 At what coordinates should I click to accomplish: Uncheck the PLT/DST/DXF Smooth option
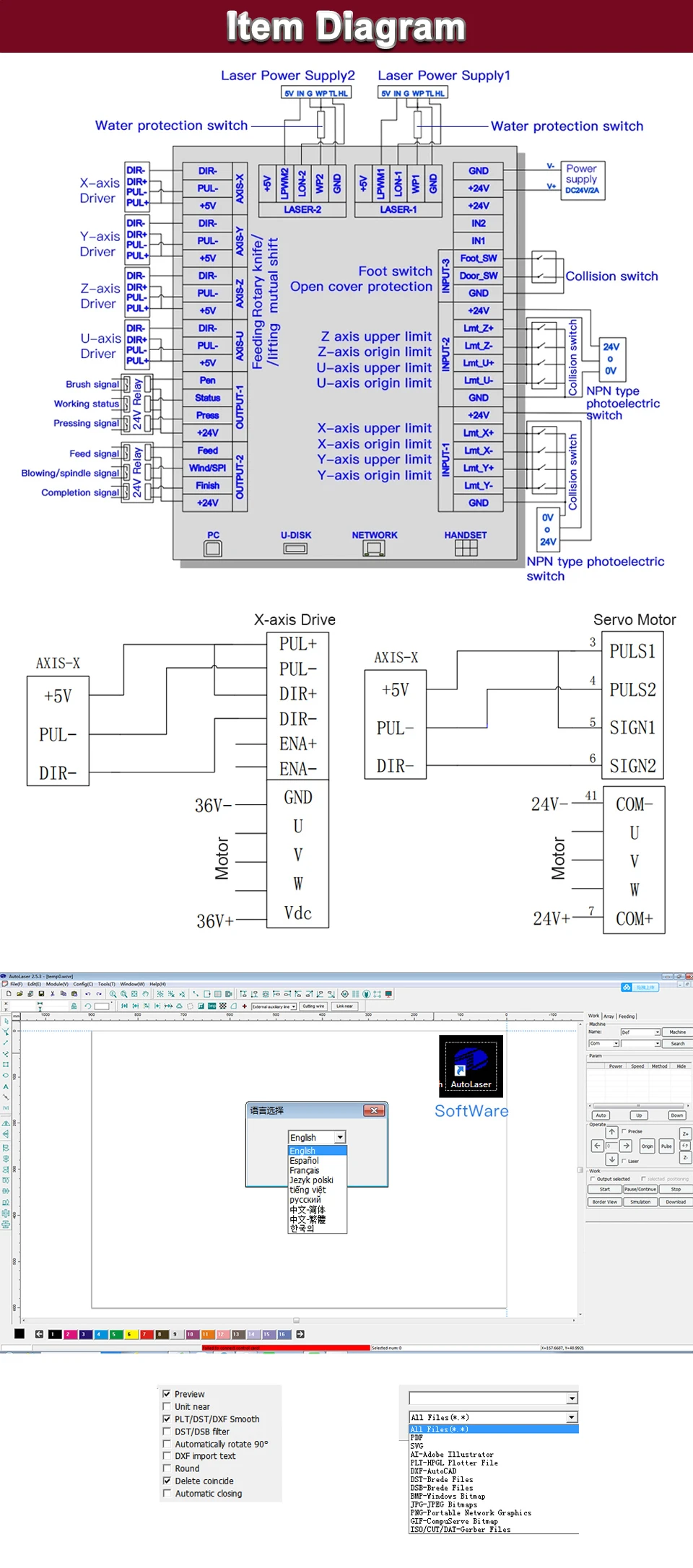click(167, 1419)
